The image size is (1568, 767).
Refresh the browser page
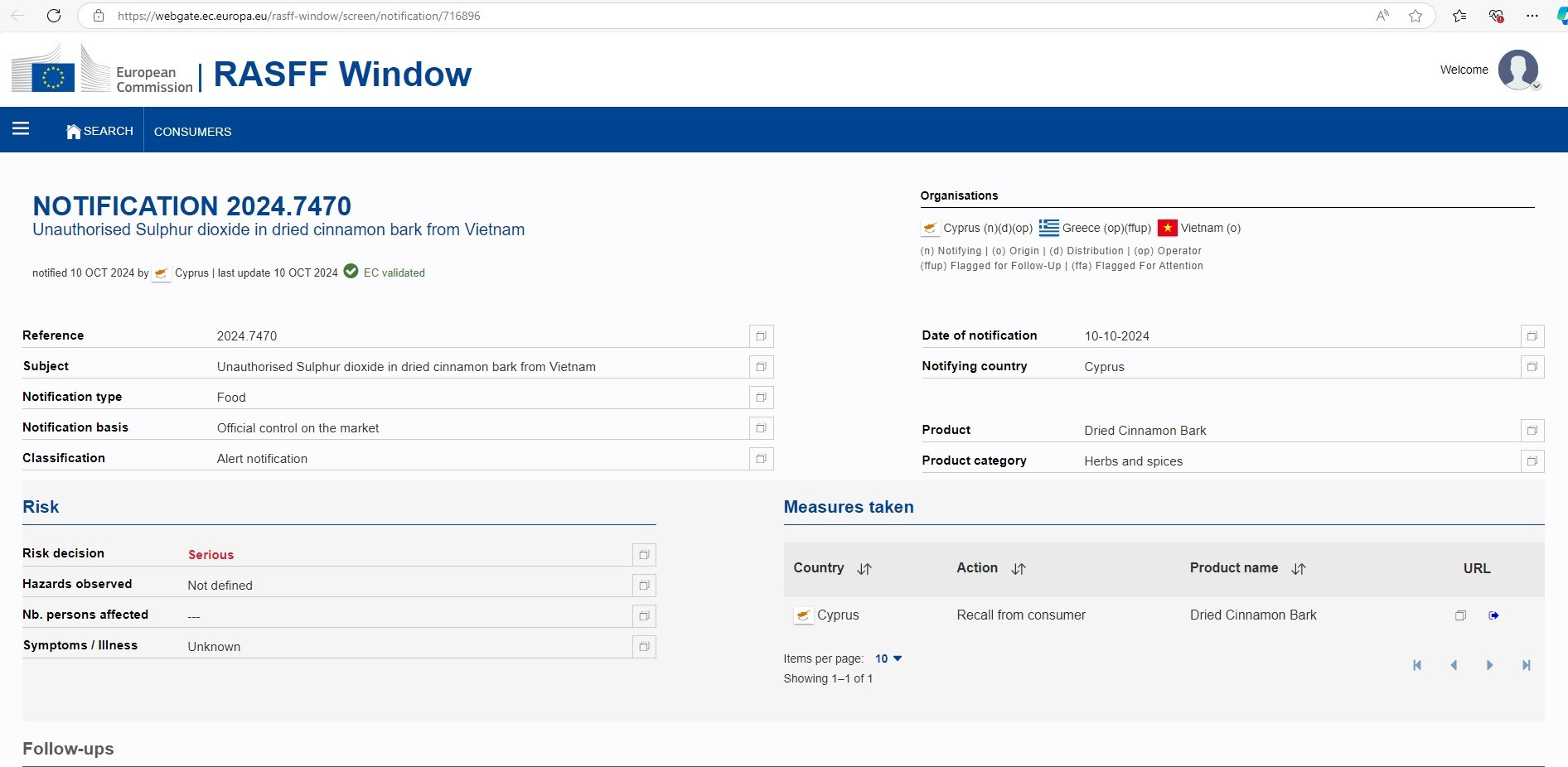coord(54,16)
